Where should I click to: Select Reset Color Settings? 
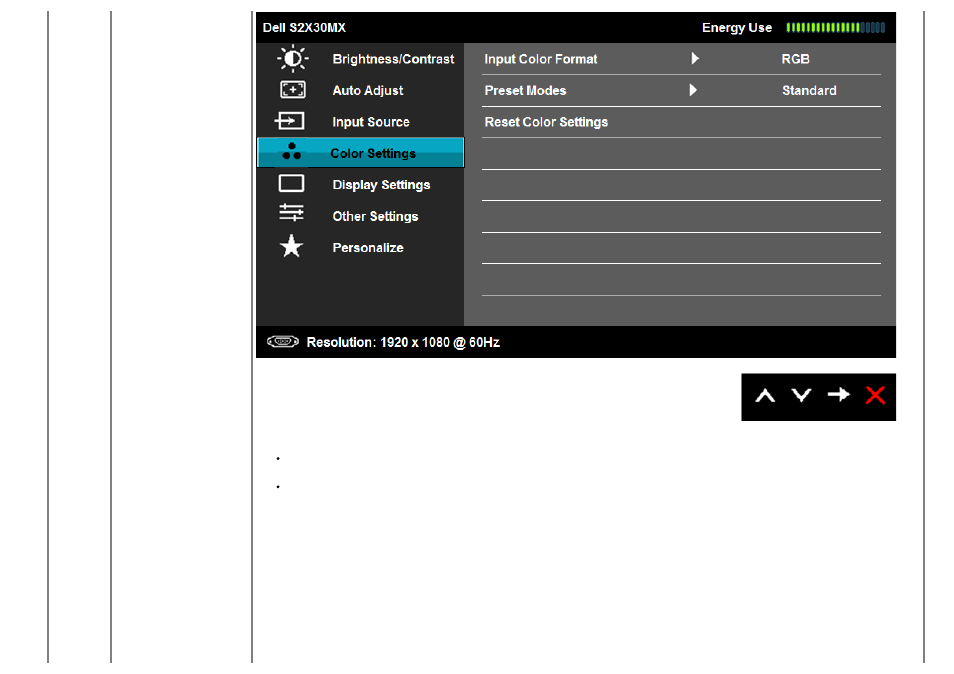546,122
